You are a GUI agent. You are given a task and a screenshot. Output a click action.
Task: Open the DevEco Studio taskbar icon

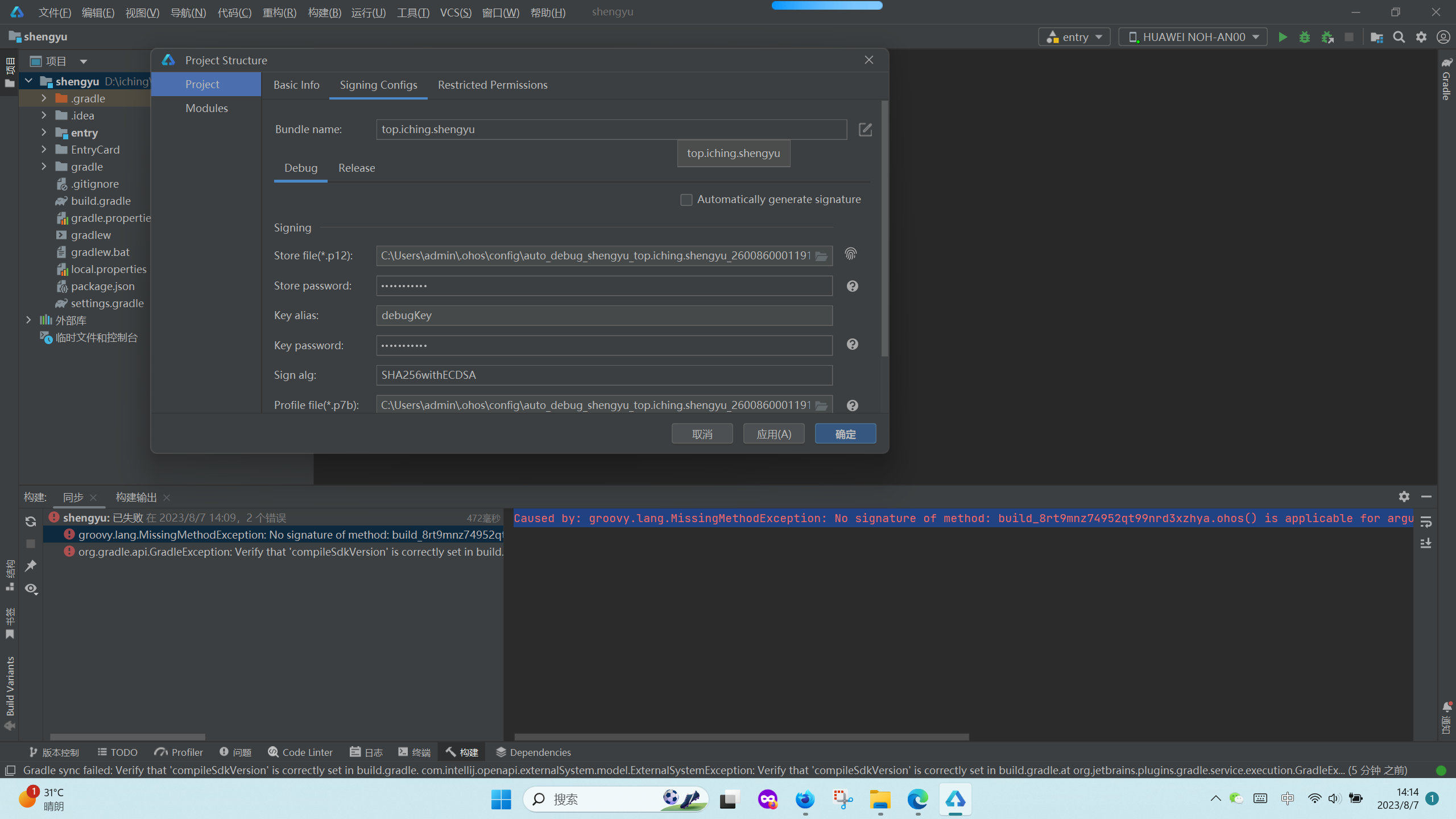955,799
